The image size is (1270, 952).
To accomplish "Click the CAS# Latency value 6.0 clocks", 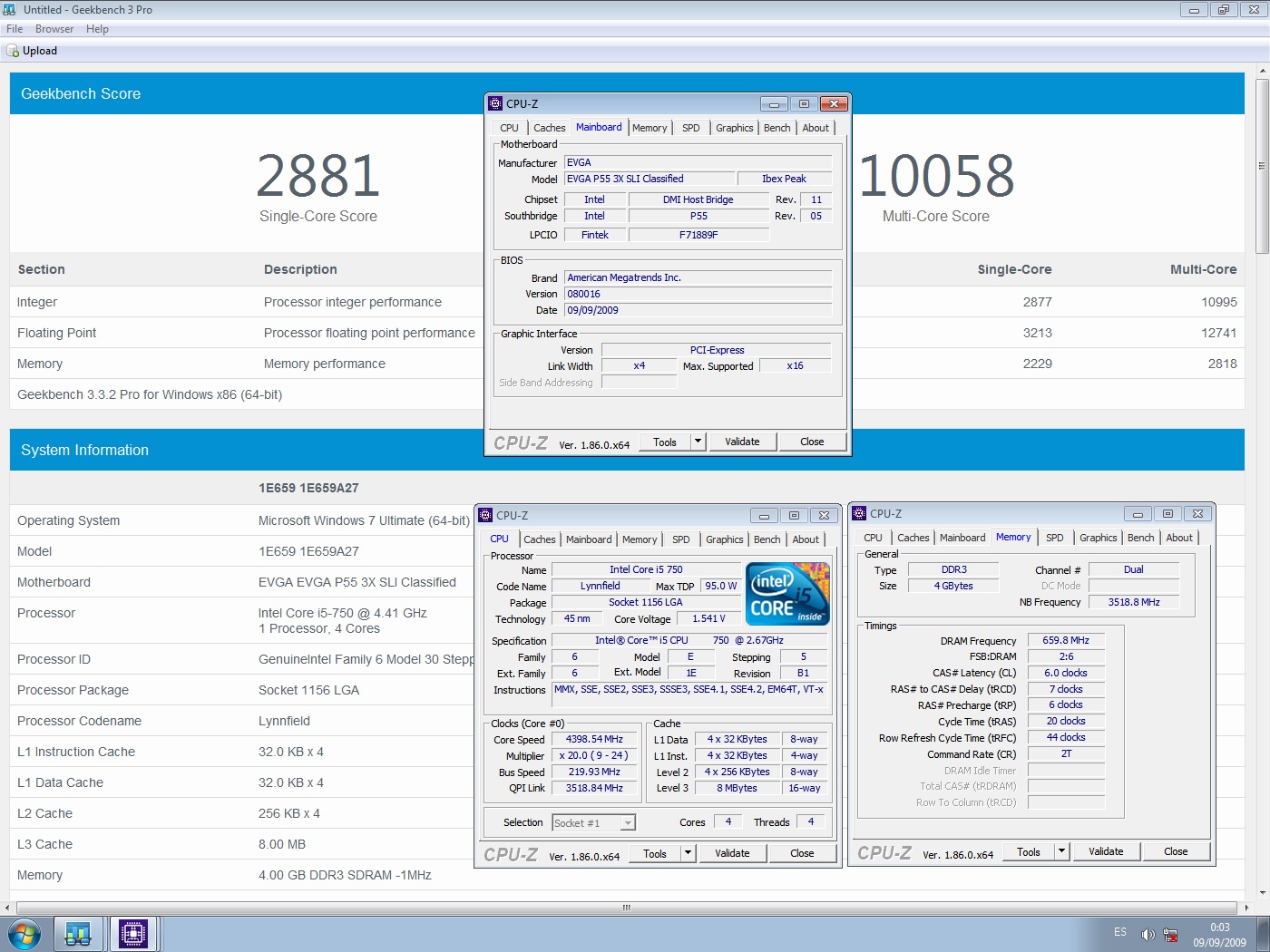I will 1066,673.
